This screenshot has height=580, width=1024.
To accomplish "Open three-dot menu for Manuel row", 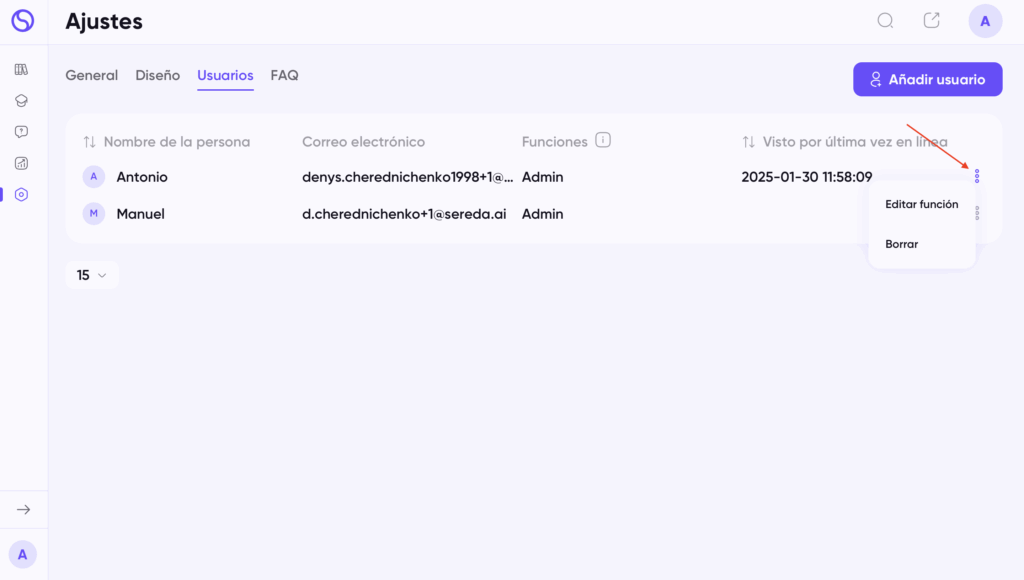I will (x=977, y=213).
